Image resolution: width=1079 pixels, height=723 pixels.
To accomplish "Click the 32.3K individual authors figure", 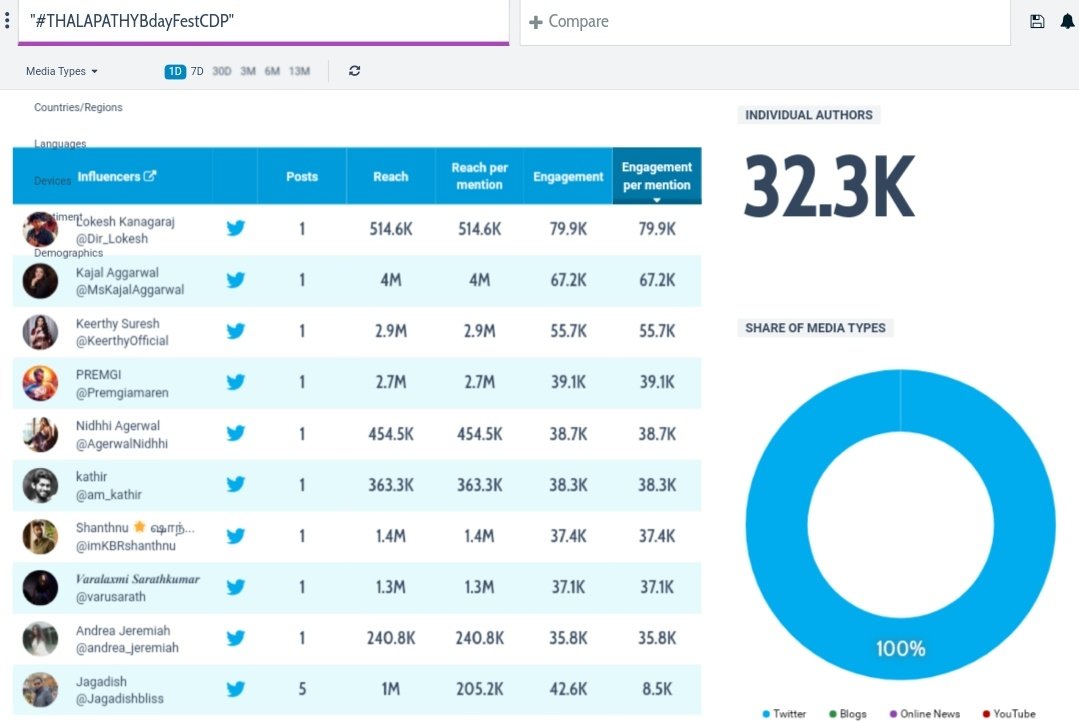I will click(829, 186).
